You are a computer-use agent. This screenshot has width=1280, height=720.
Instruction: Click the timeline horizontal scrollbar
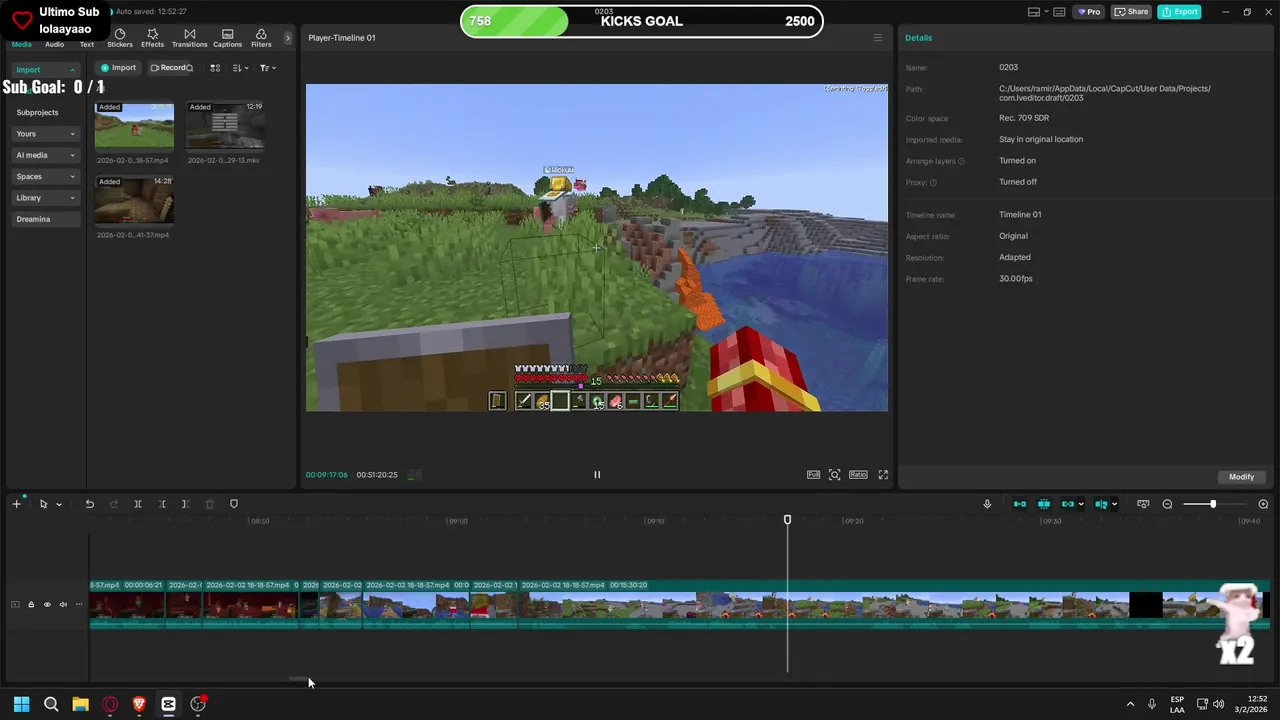(298, 679)
